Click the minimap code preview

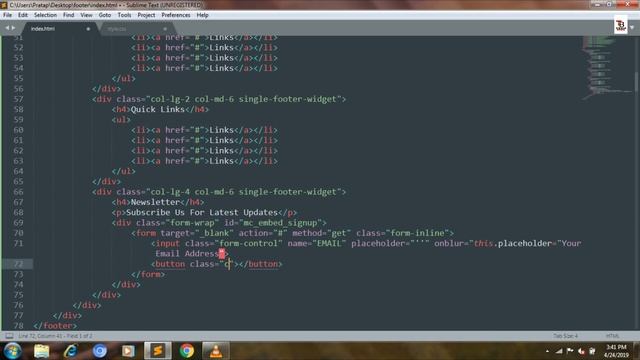[606, 67]
